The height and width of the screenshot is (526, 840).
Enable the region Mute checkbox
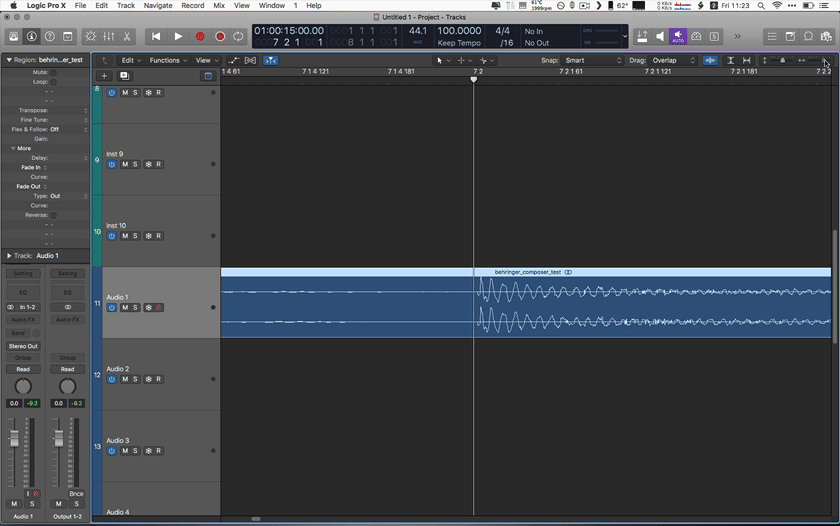click(x=53, y=72)
